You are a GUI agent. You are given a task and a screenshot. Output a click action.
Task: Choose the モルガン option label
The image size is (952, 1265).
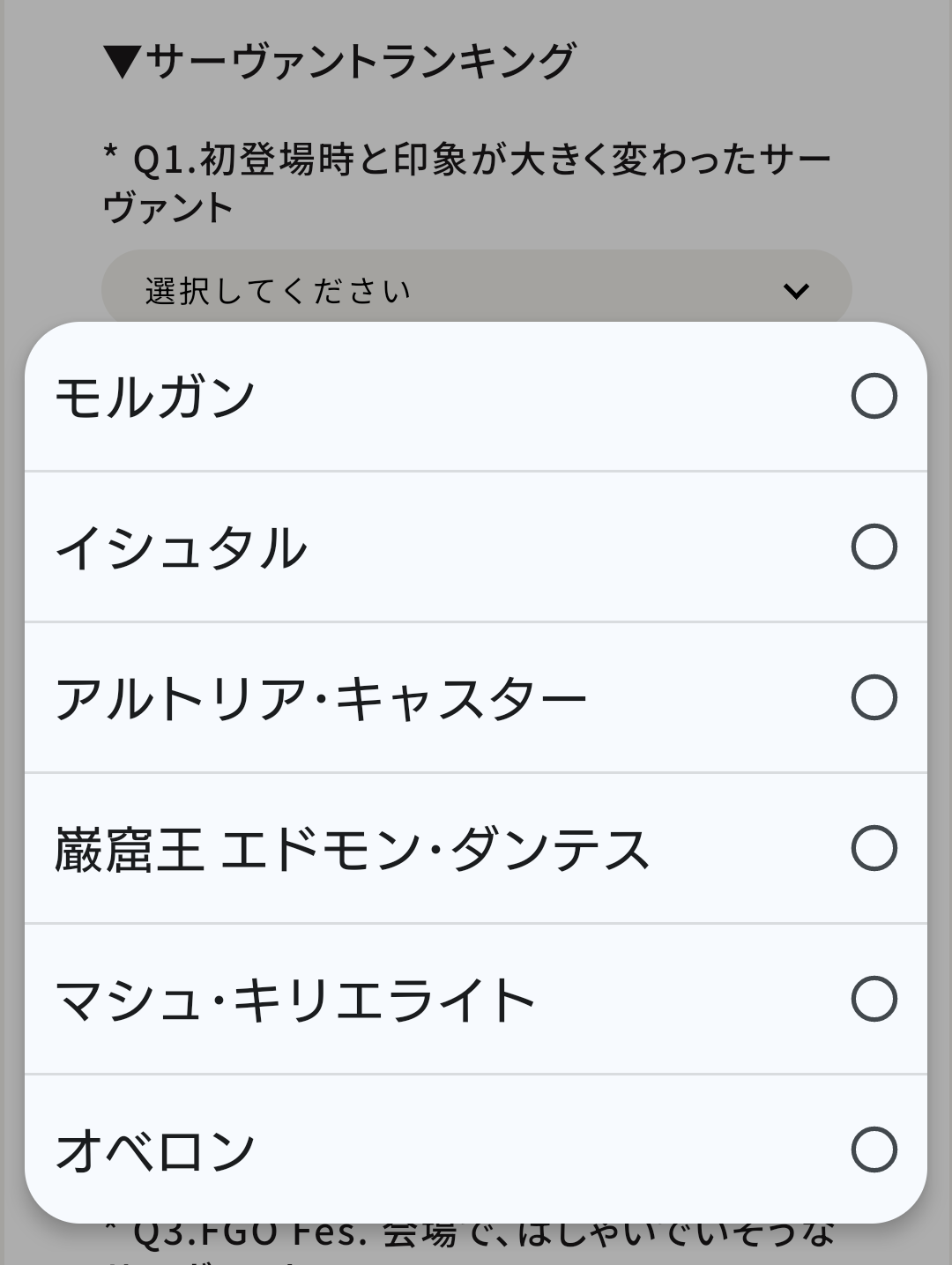tap(155, 397)
